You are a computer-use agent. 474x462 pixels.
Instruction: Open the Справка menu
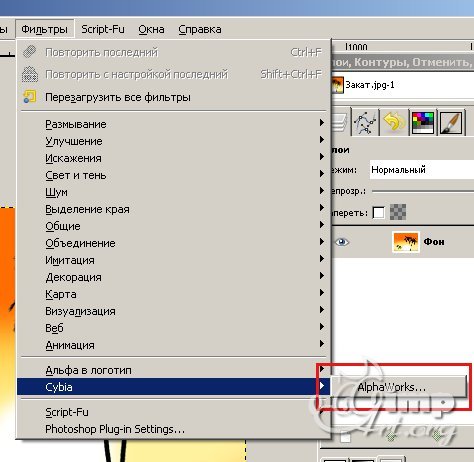click(200, 29)
